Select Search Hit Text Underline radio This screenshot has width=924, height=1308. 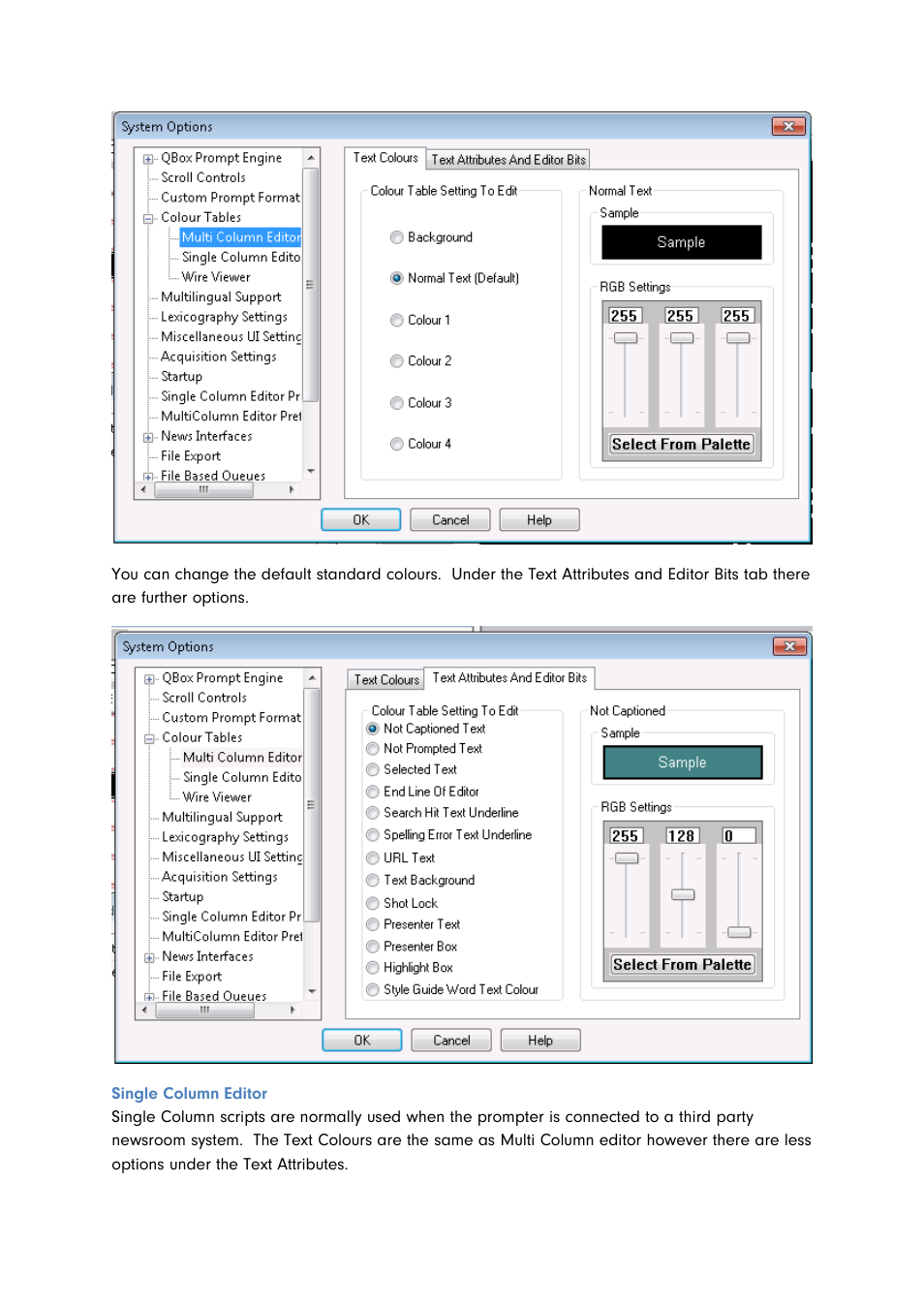point(372,813)
